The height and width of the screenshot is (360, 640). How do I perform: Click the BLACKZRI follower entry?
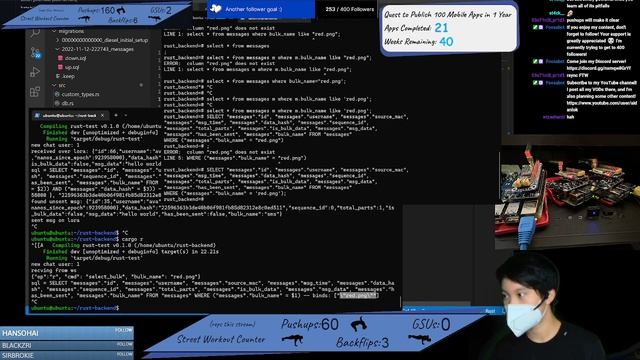[x=67, y=345]
